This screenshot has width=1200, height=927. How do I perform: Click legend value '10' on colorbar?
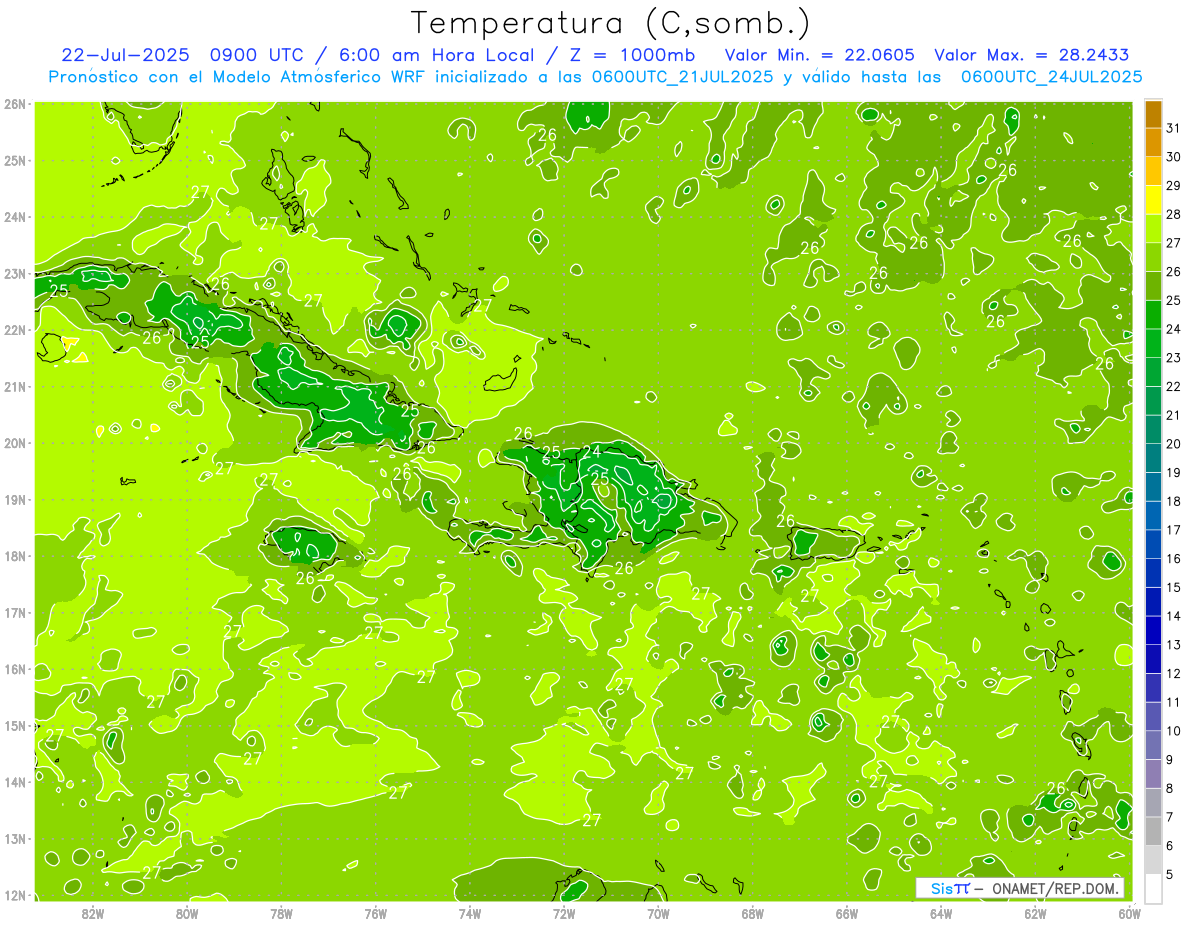1174,731
